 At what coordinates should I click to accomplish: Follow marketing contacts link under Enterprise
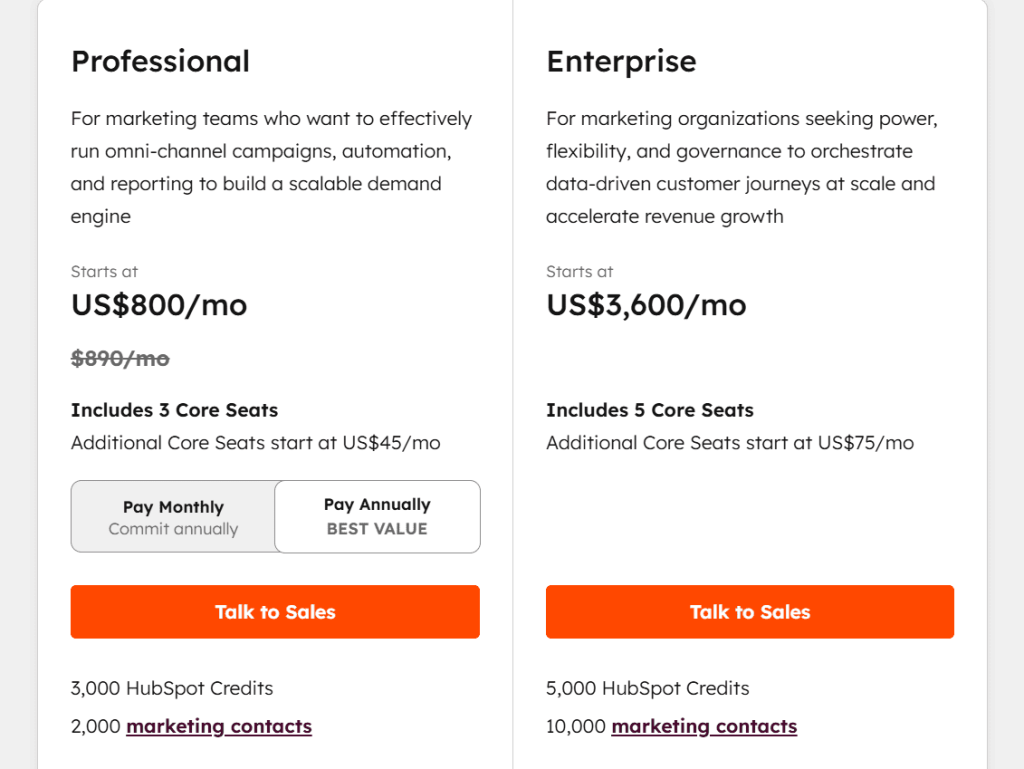click(x=704, y=727)
